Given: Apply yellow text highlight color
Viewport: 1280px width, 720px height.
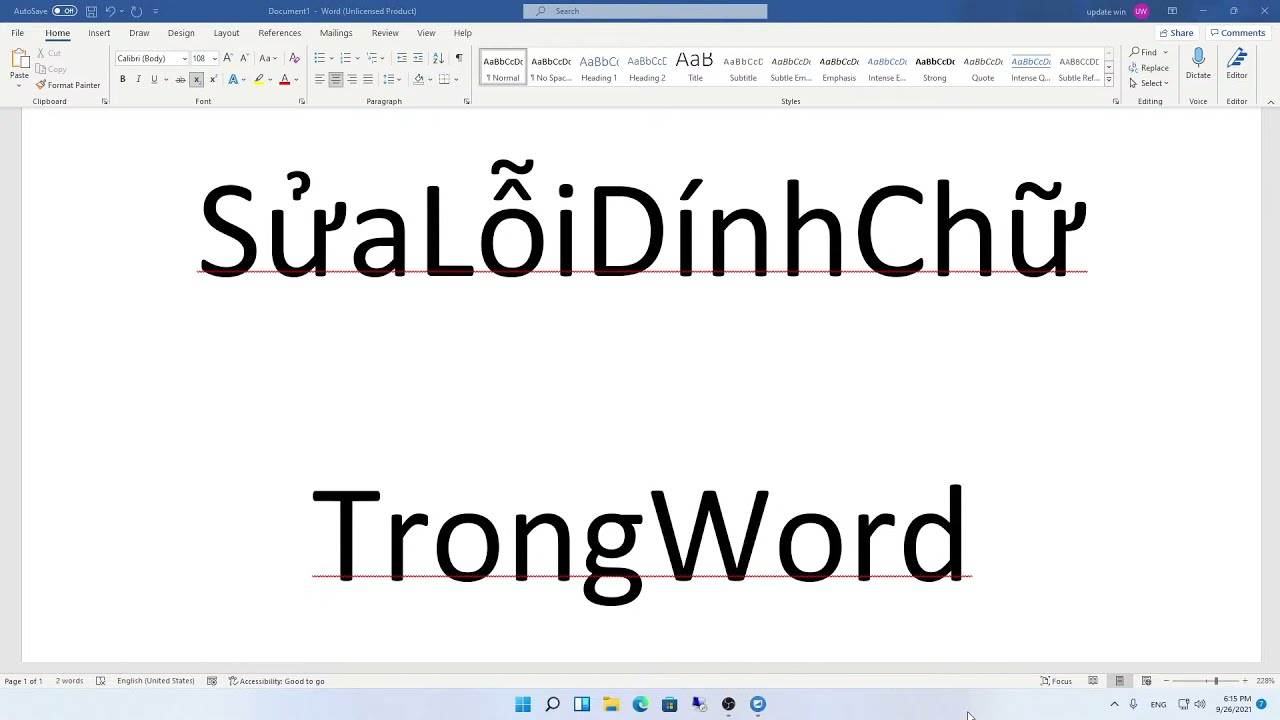Looking at the screenshot, I should pyautogui.click(x=259, y=79).
